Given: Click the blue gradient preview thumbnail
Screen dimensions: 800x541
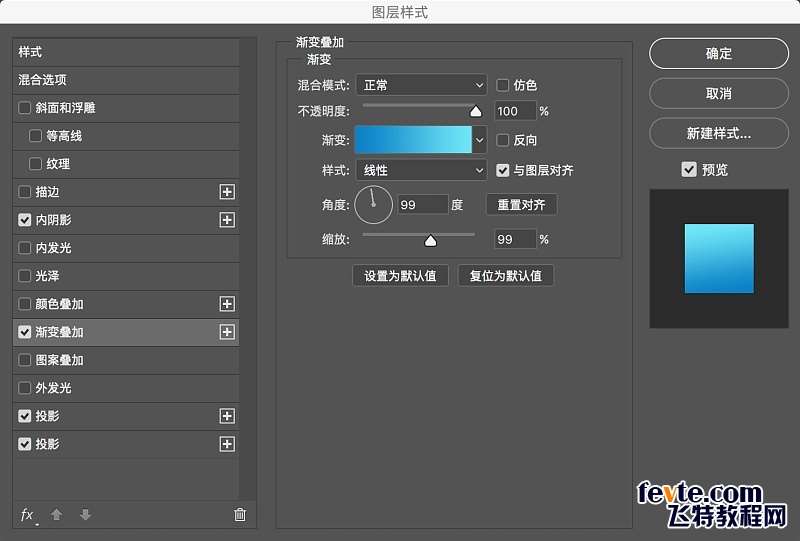Looking at the screenshot, I should [x=719, y=258].
